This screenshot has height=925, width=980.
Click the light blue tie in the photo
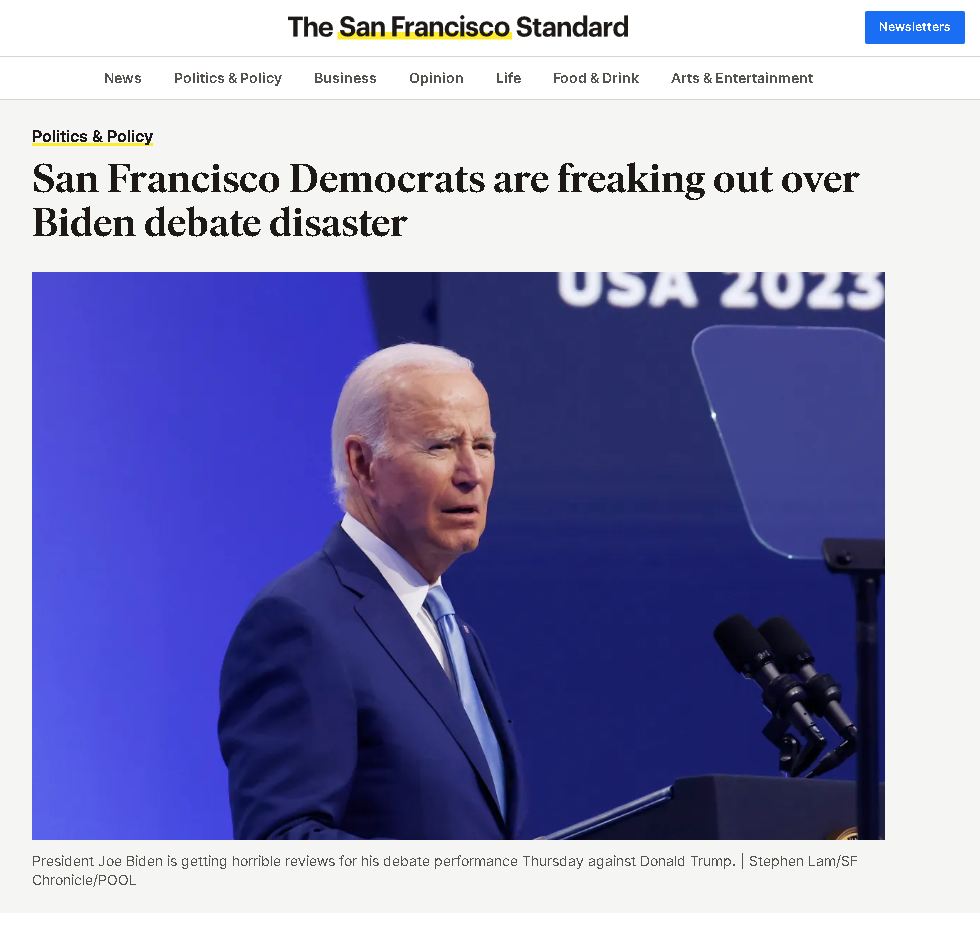(466, 694)
